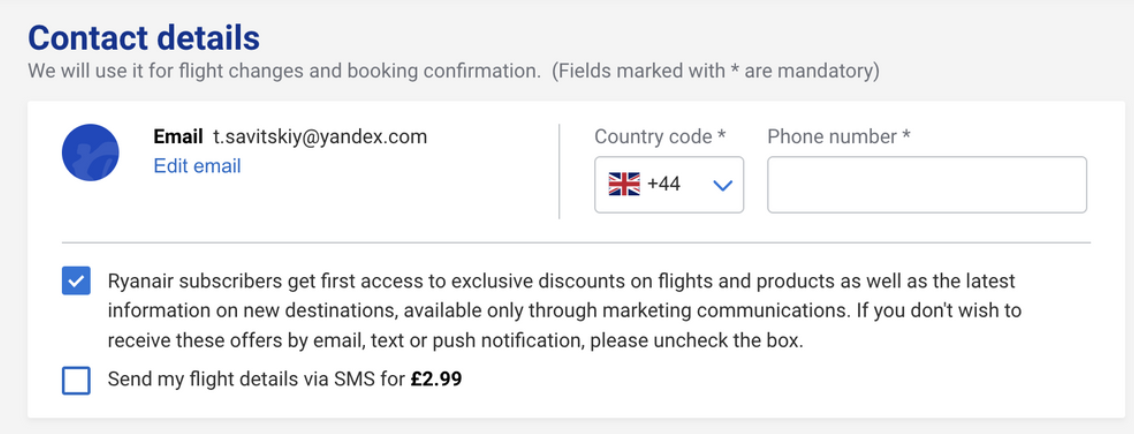Tick the SMS flight details checkbox
This screenshot has width=1134, height=434.
pyautogui.click(x=76, y=380)
